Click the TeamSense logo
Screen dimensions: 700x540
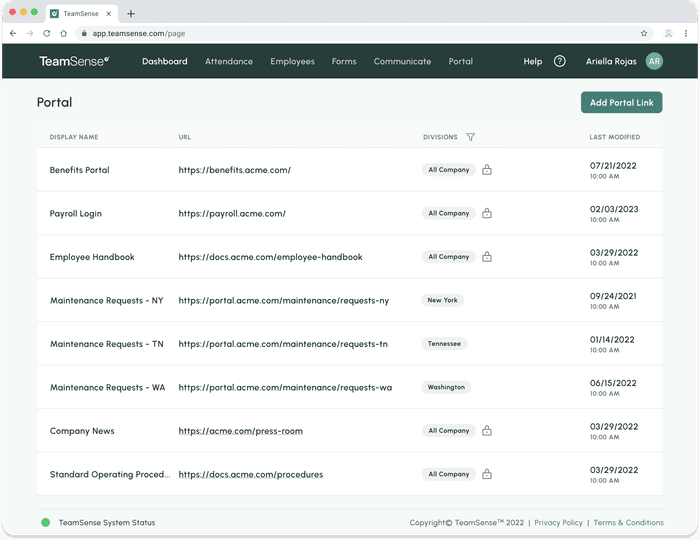tap(74, 61)
